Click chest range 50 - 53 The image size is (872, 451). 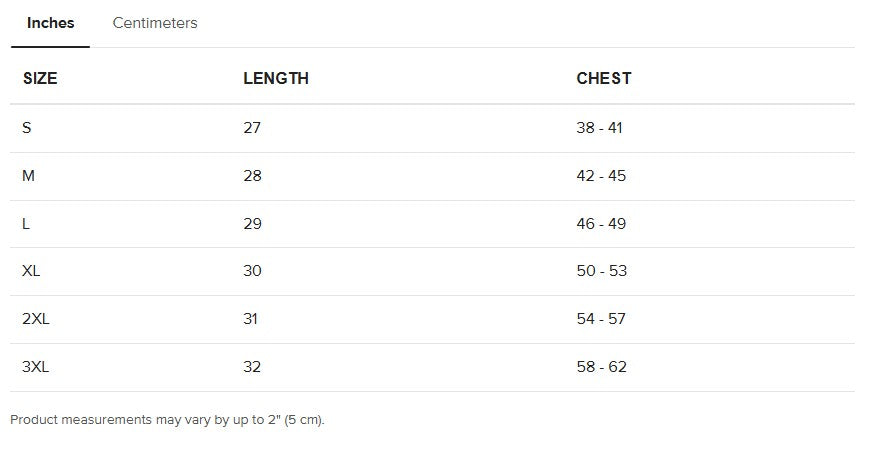[601, 271]
